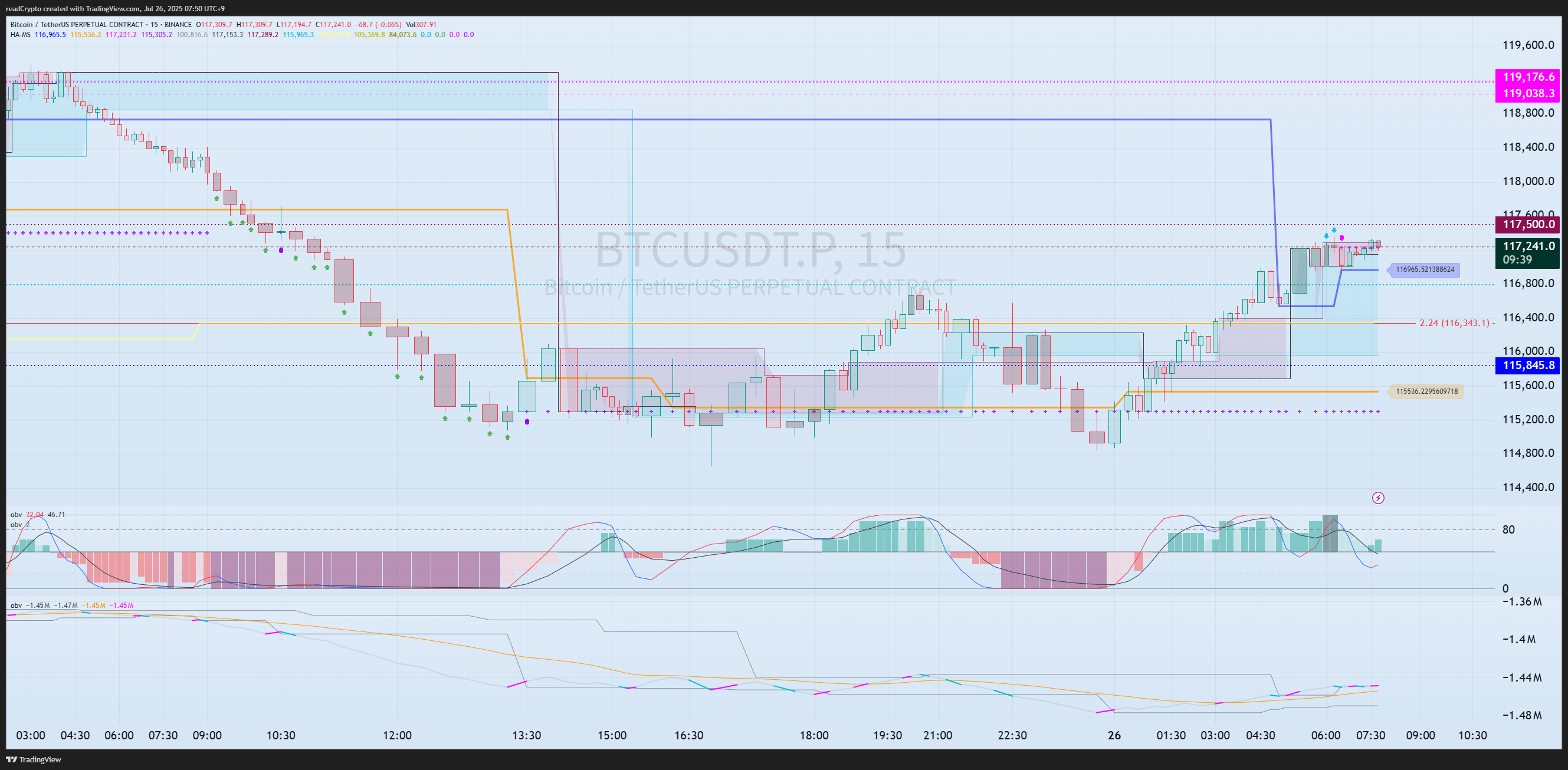Image resolution: width=1568 pixels, height=770 pixels.
Task: Click the maroon 117,500.0 price label
Action: click(1528, 225)
